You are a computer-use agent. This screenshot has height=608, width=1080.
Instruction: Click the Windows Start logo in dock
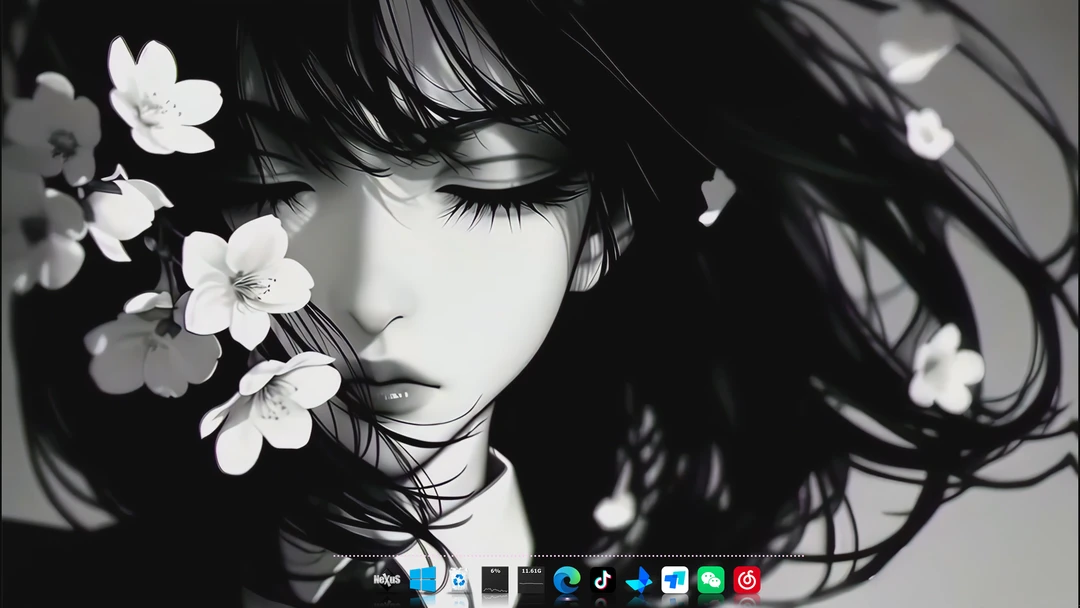coord(423,580)
